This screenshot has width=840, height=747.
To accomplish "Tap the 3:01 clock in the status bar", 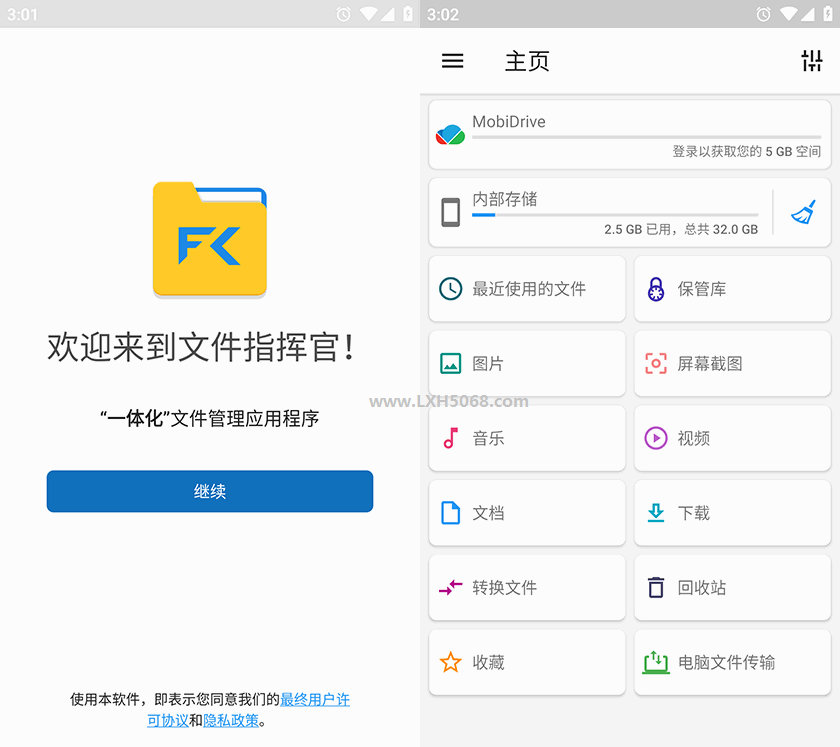I will (x=22, y=14).
